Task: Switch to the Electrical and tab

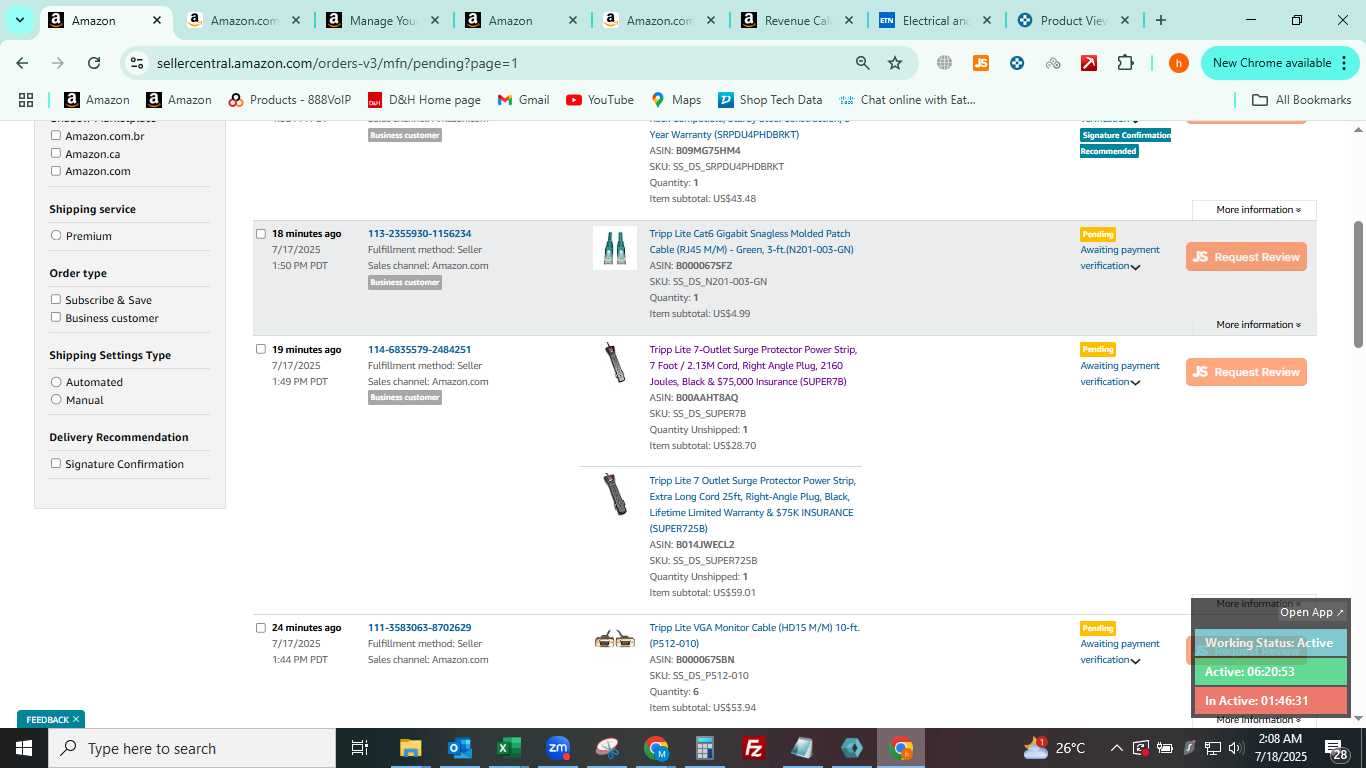Action: (935, 20)
